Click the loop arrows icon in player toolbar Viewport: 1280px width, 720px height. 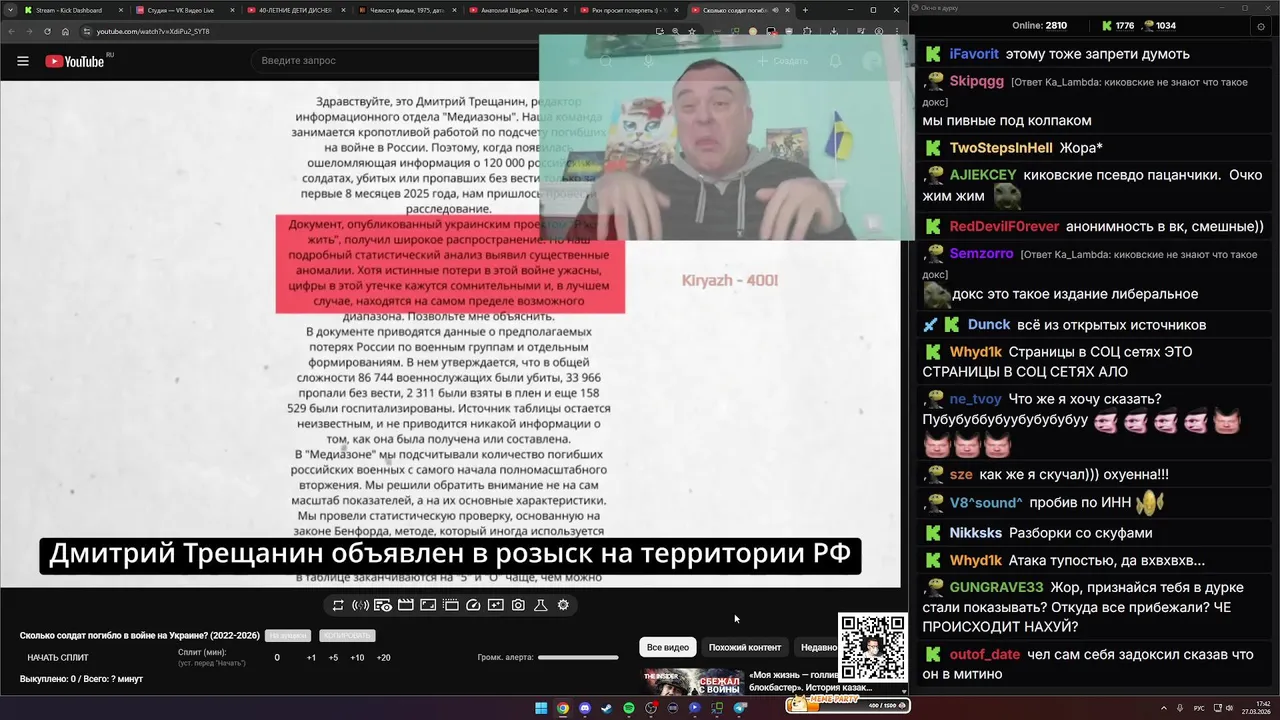point(338,605)
